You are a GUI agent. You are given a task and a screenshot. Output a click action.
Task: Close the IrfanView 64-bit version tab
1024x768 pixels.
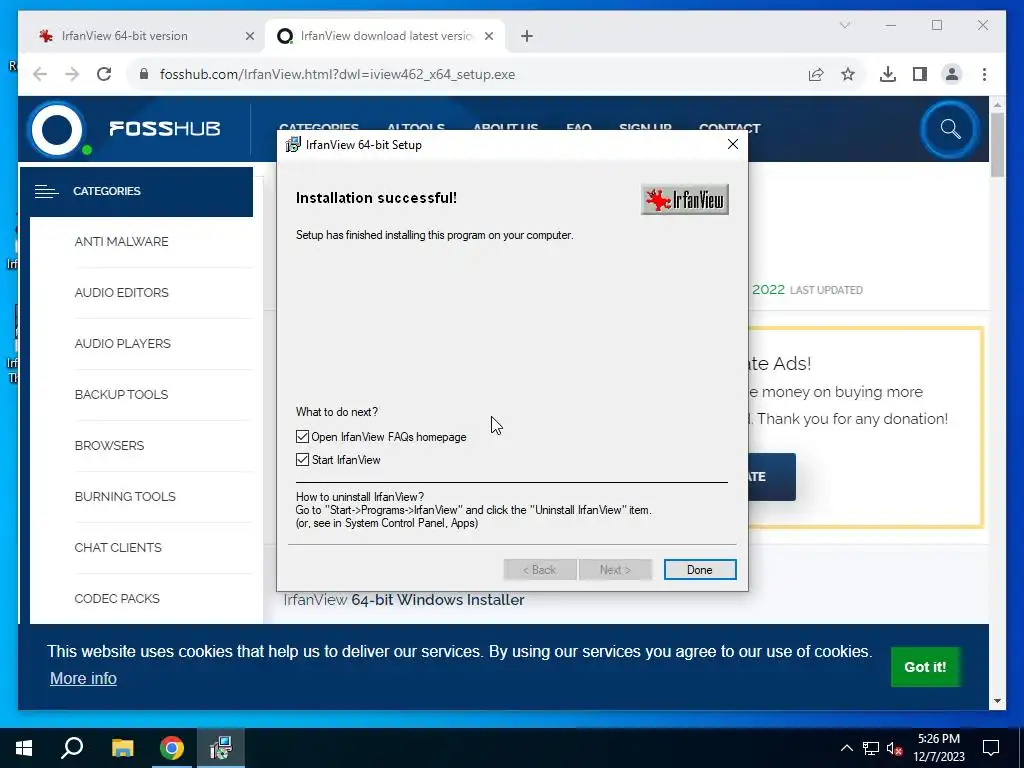[x=249, y=37]
